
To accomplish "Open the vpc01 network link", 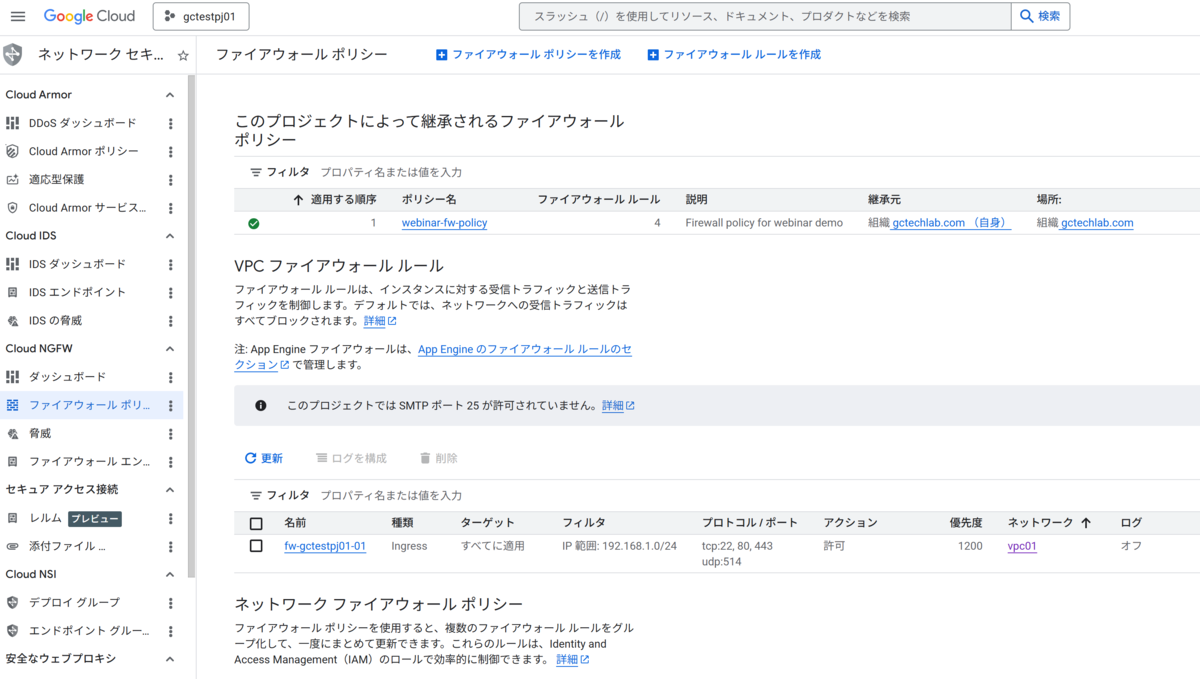I will point(1022,546).
